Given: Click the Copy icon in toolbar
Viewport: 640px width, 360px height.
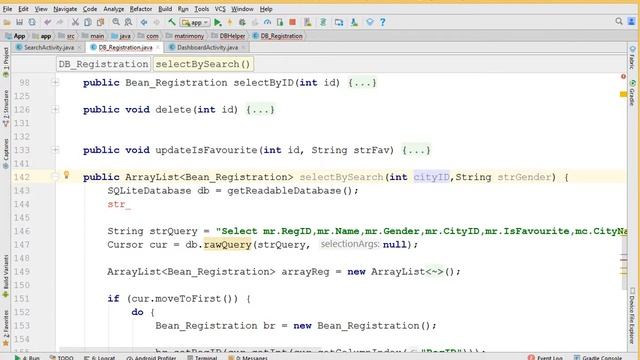Looking at the screenshot, I should [x=88, y=22].
